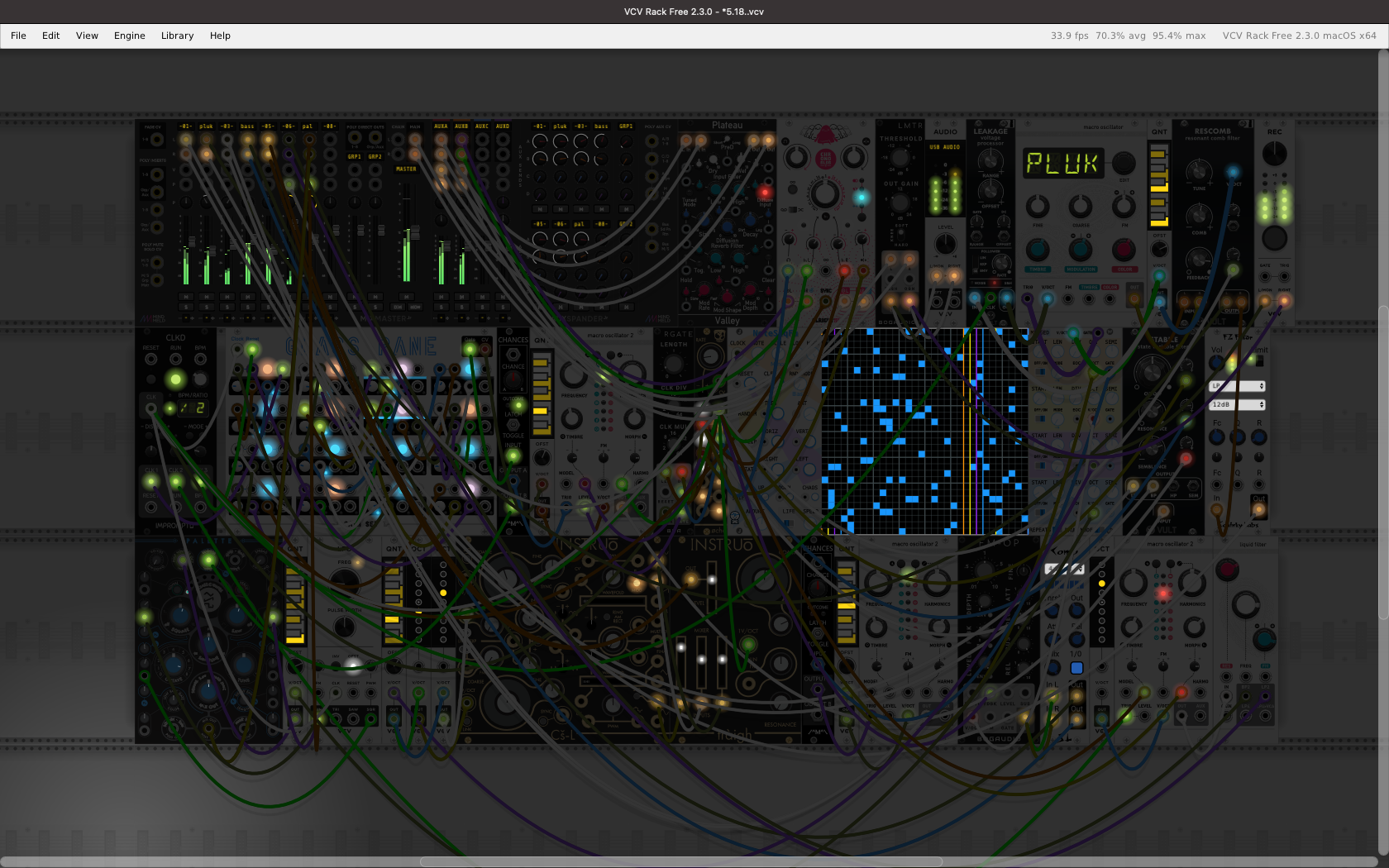Open the Library menu
Image resolution: width=1389 pixels, height=868 pixels.
point(177,36)
